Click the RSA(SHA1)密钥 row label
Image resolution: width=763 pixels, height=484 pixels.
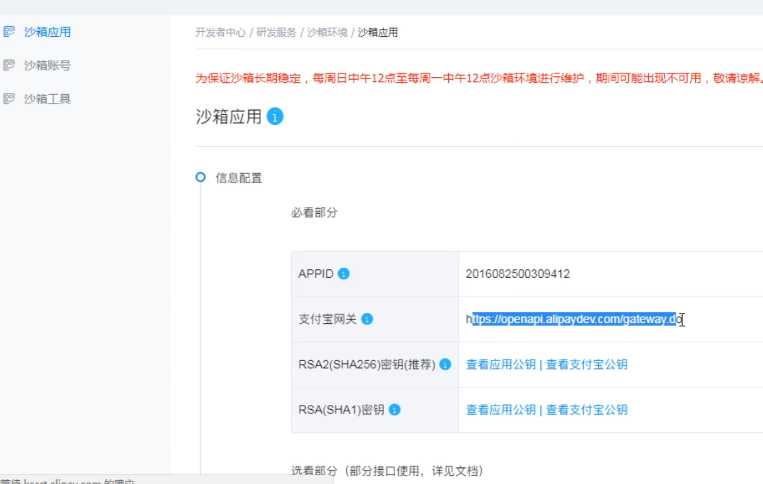(x=341, y=410)
